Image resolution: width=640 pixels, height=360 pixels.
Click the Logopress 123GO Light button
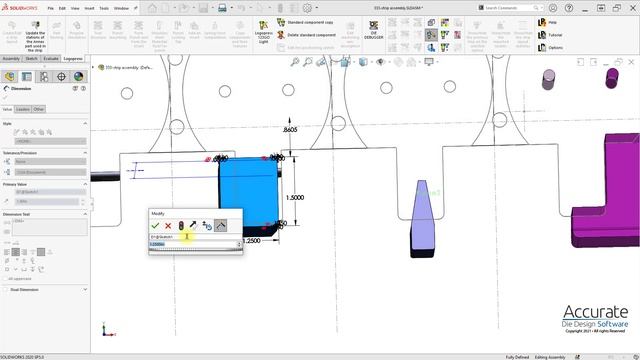pyautogui.click(x=264, y=32)
